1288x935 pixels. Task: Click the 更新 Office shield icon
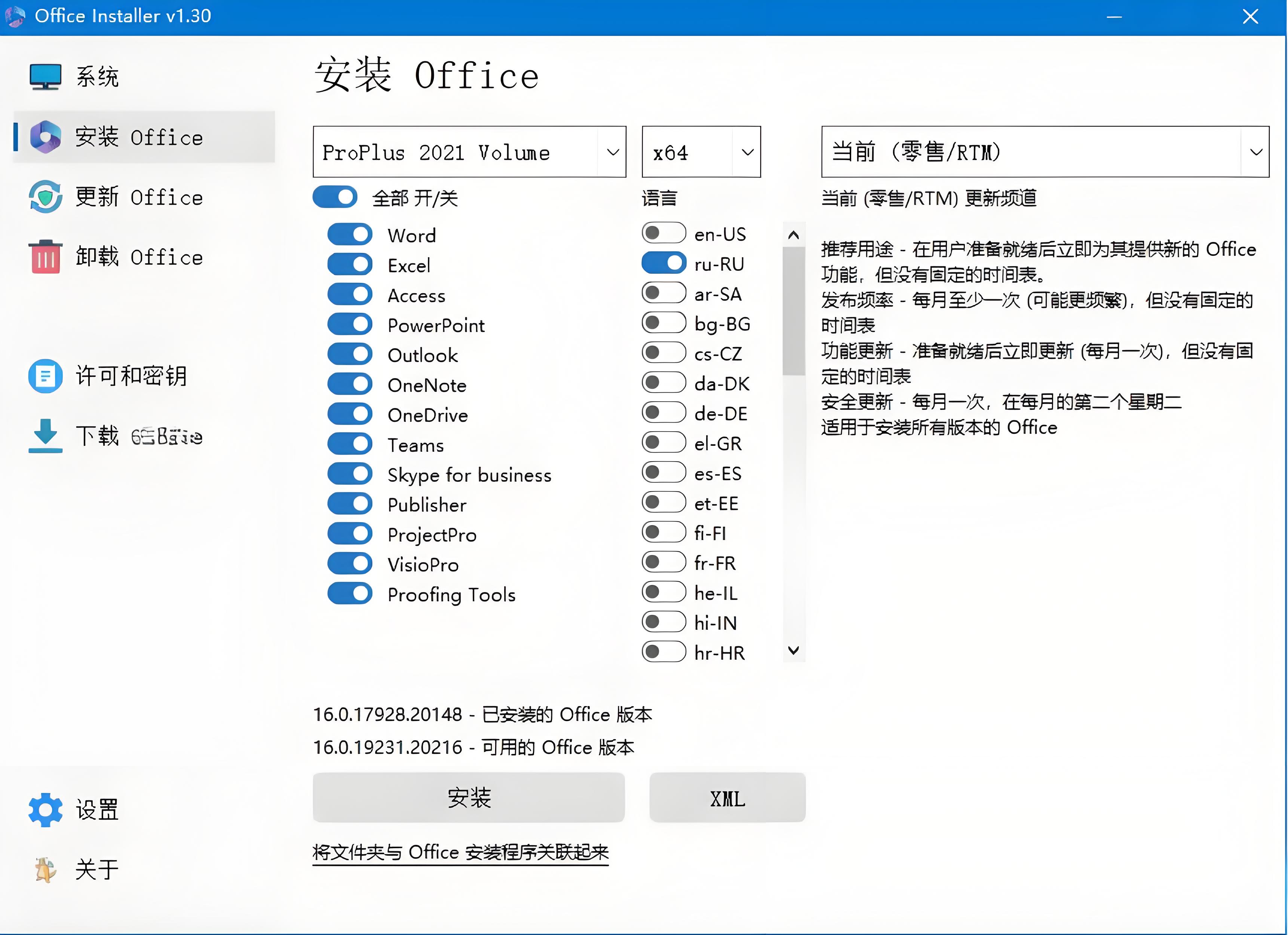(45, 197)
